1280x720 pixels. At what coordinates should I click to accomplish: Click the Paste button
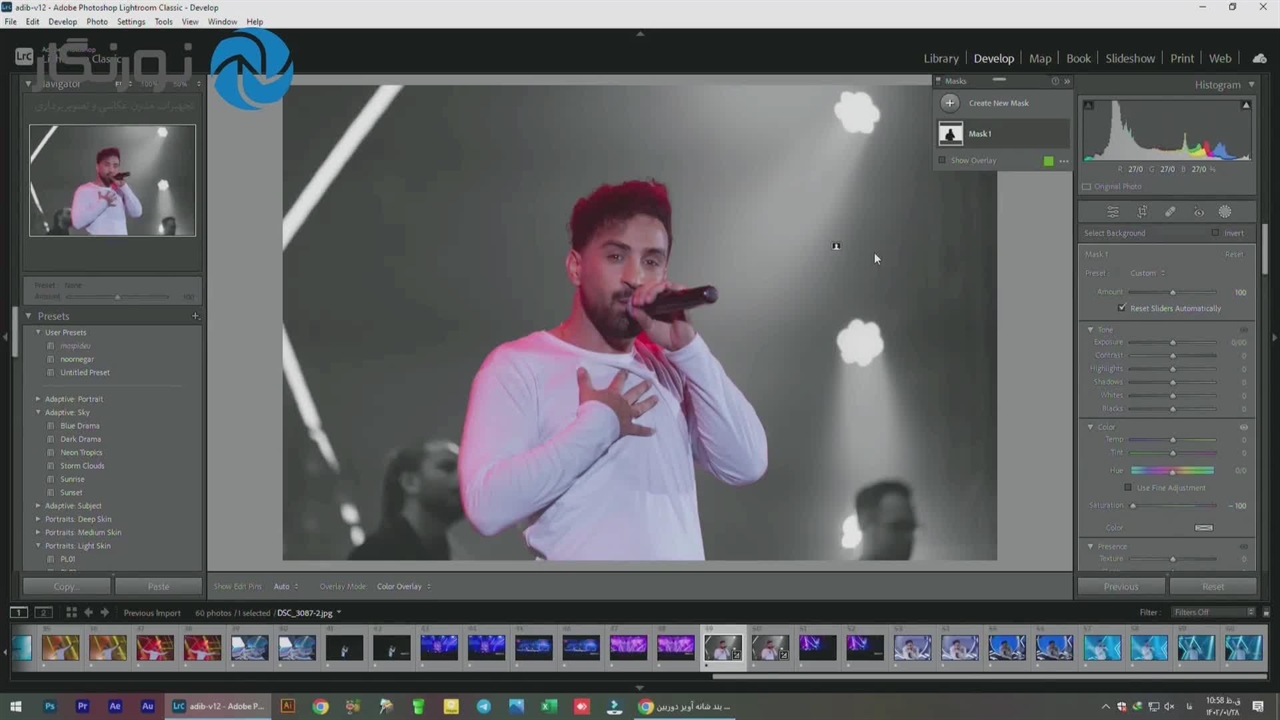(158, 587)
